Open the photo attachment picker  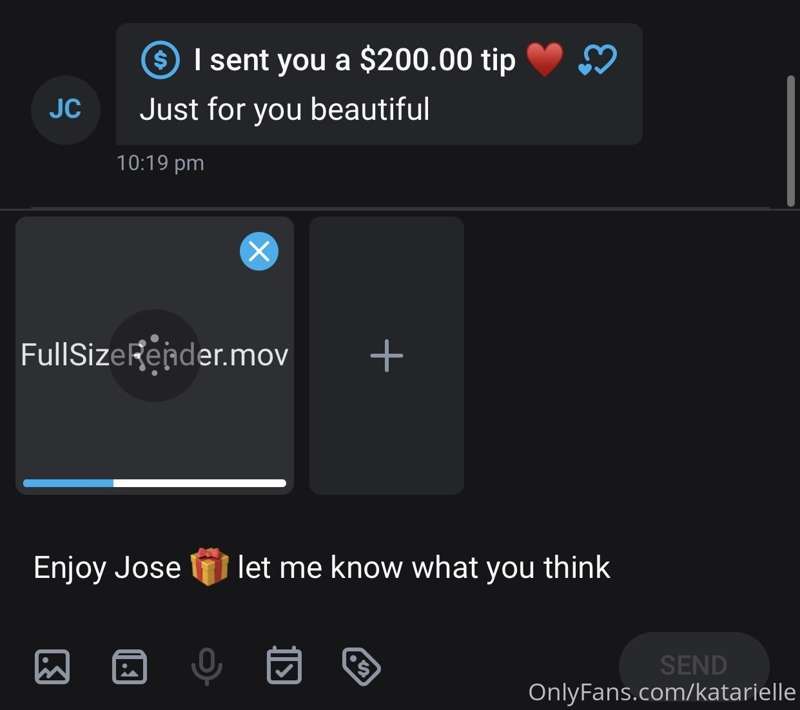[x=52, y=667]
